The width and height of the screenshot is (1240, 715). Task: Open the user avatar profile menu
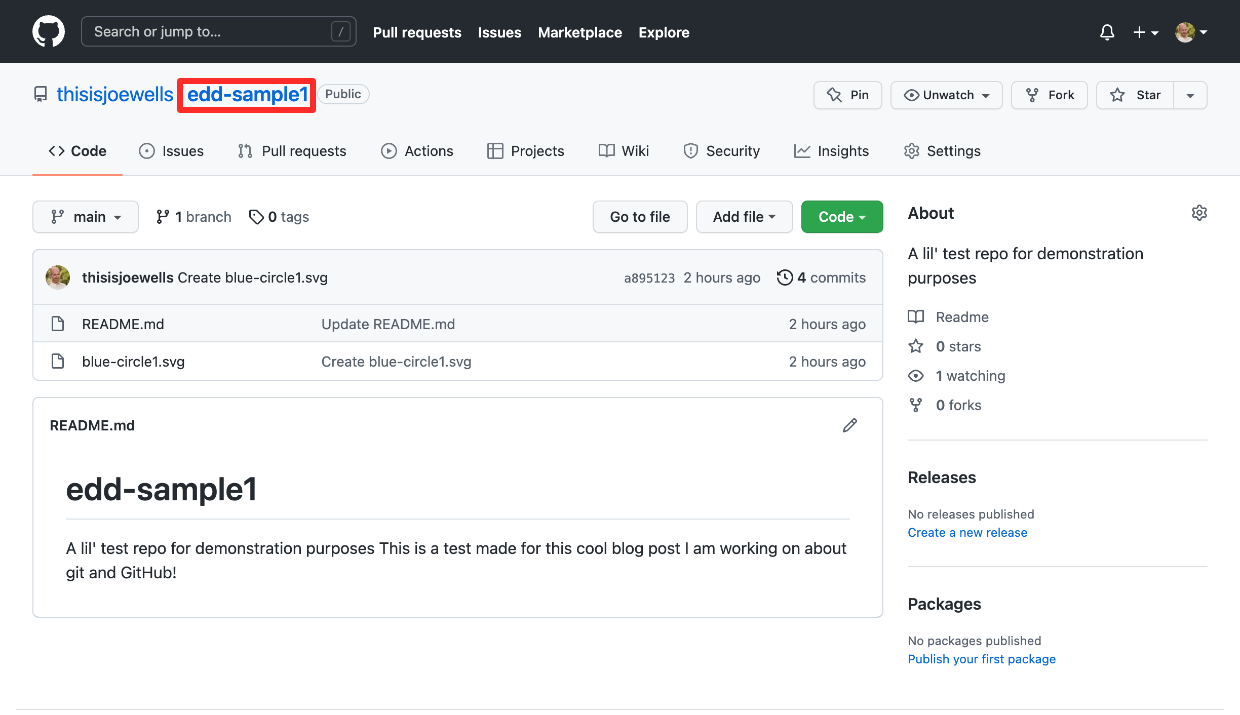tap(1191, 32)
